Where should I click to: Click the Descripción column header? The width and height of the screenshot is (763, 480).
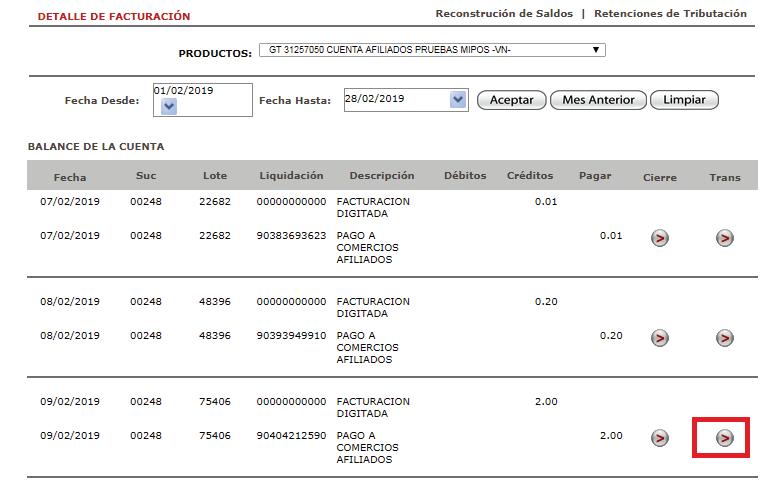(x=382, y=175)
